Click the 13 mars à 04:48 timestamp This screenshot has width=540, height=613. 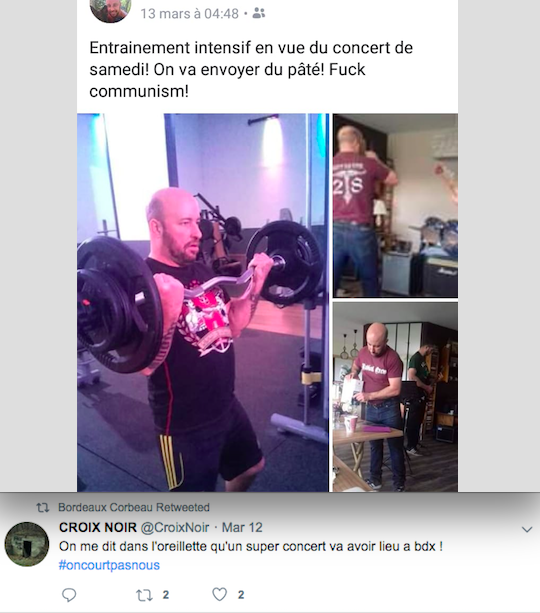click(x=189, y=14)
